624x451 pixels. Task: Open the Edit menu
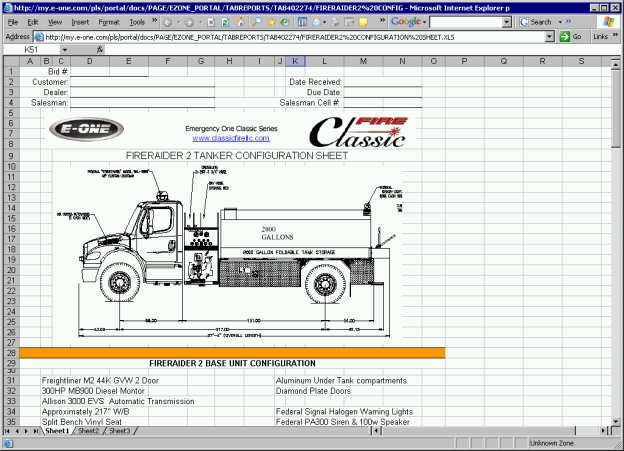33,22
